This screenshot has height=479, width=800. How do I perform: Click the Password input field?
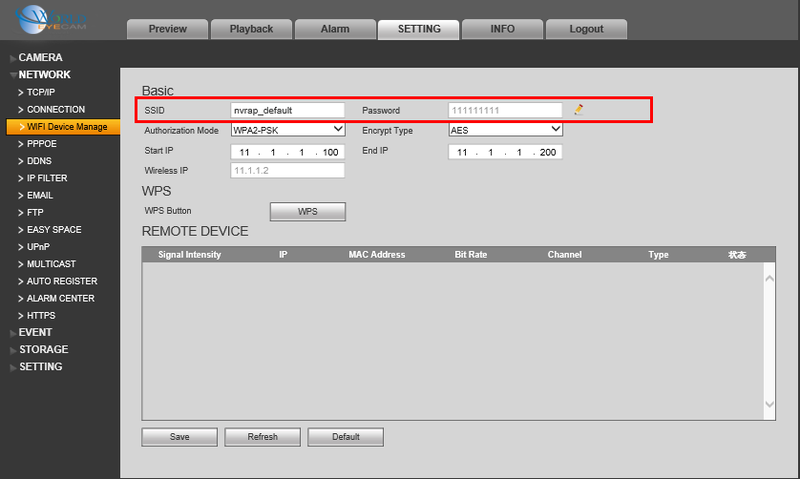(505, 110)
